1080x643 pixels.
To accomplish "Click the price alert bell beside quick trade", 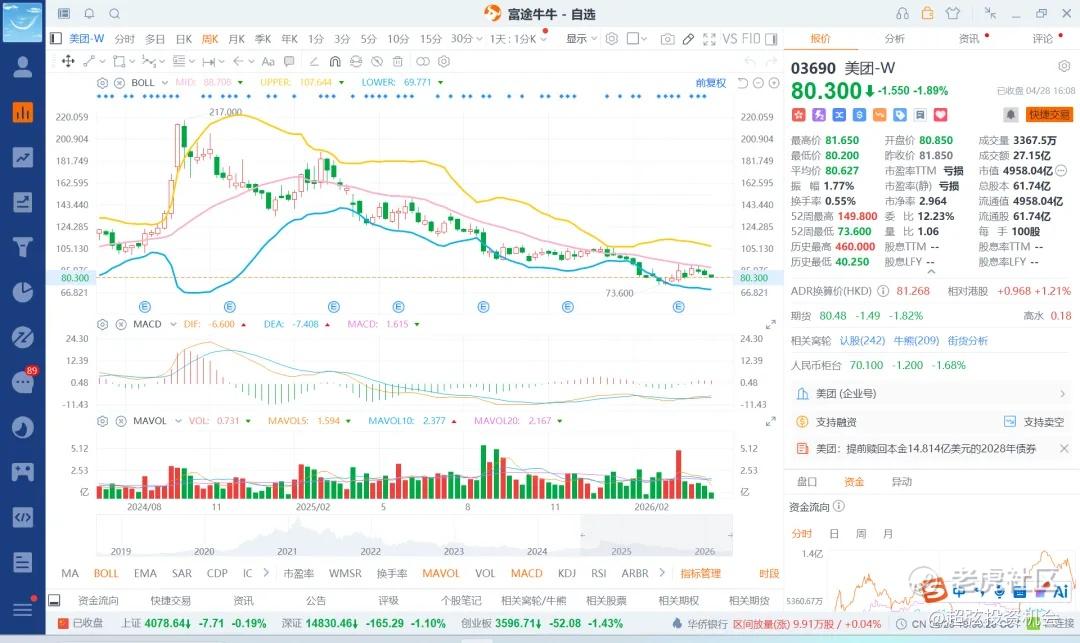I will click(x=1010, y=115).
